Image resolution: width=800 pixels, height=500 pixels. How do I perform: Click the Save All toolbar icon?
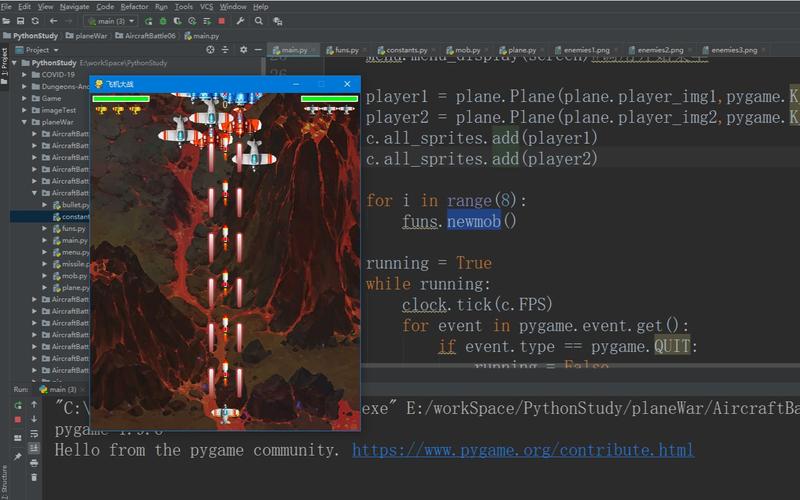click(20, 21)
